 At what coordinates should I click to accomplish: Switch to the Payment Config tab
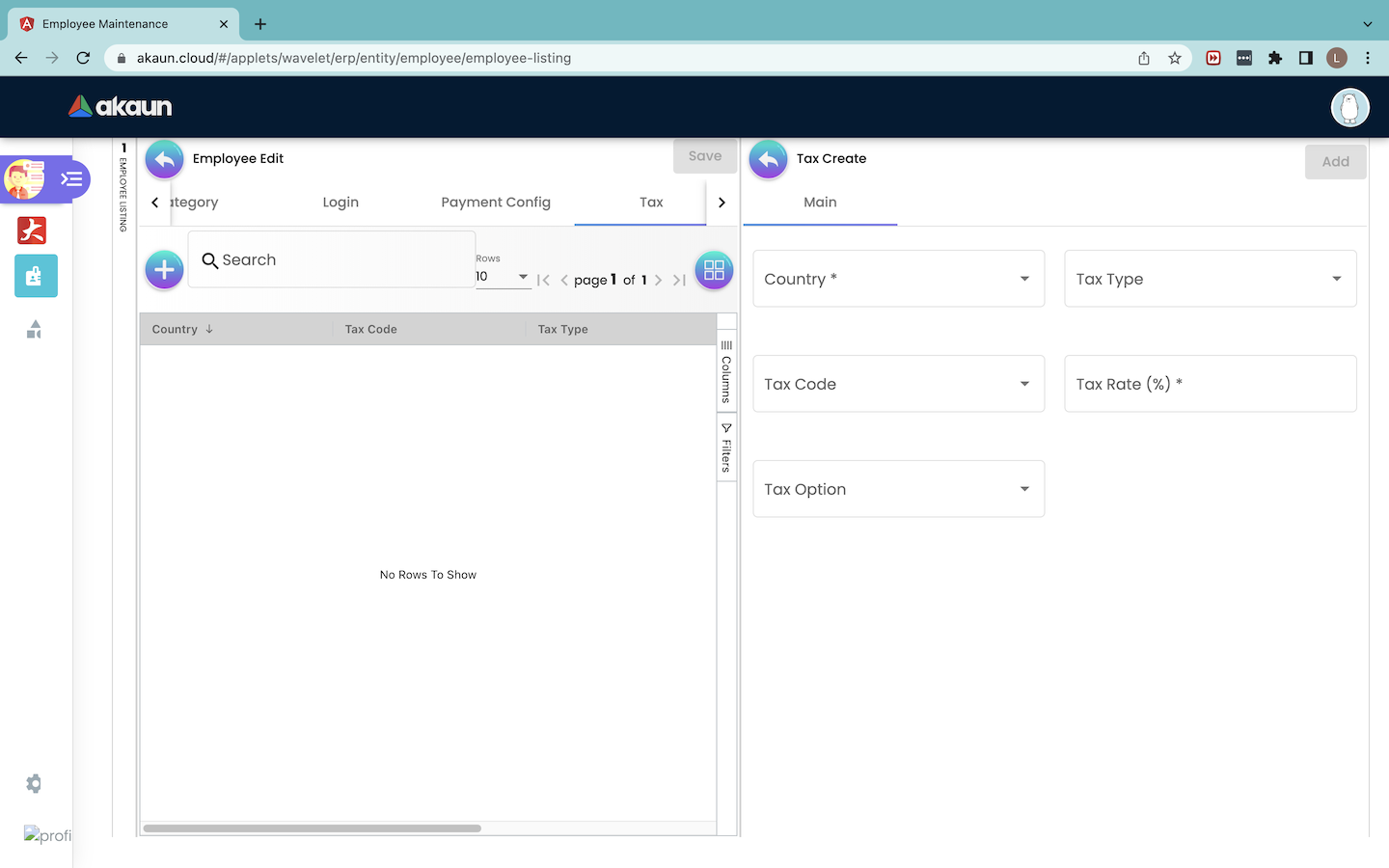496,203
